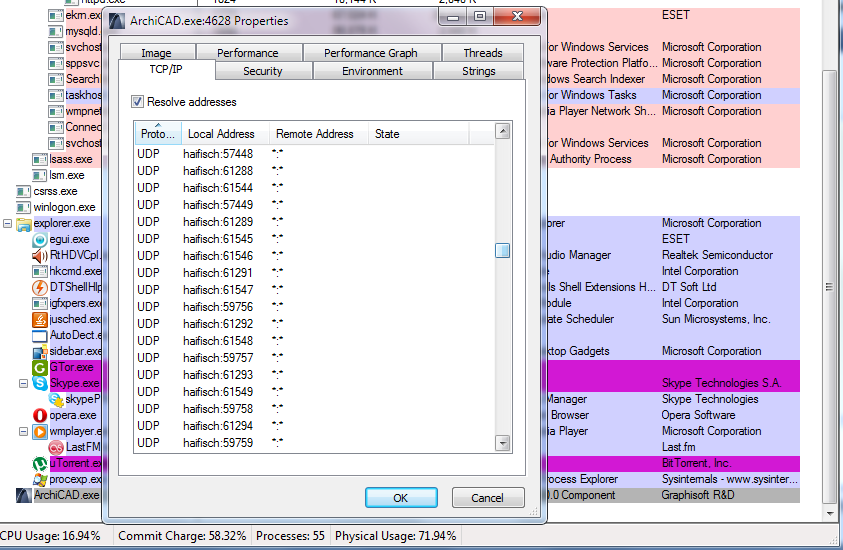843x550 pixels.
Task: Click the connection list scroll up arrow
Action: click(502, 131)
